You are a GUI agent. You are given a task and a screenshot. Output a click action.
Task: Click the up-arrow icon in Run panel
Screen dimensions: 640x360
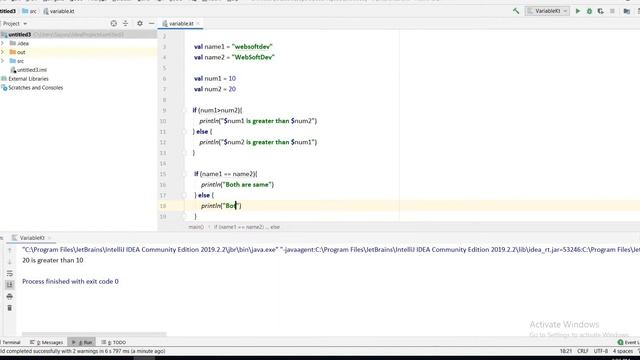(9, 250)
